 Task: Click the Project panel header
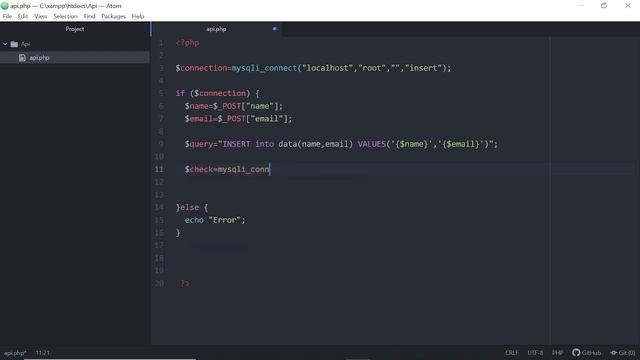pos(75,29)
